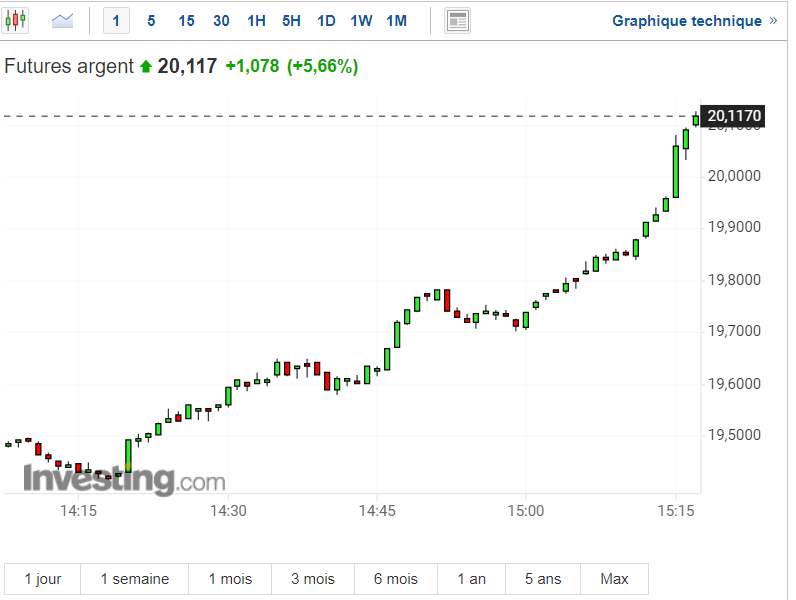Click the 19,7000 price axis label
The image size is (796, 600).
tap(735, 331)
